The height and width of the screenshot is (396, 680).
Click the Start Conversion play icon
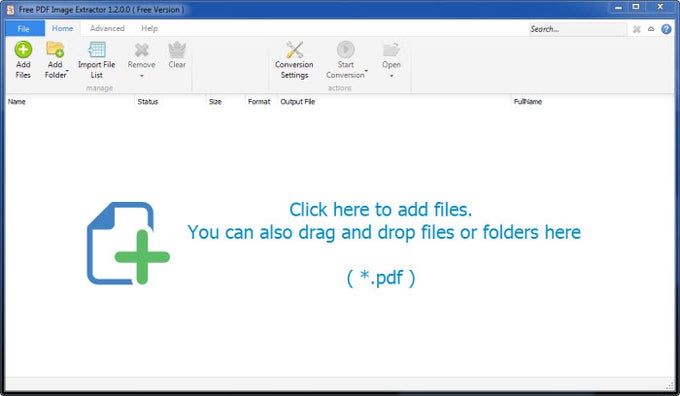pyautogui.click(x=346, y=49)
